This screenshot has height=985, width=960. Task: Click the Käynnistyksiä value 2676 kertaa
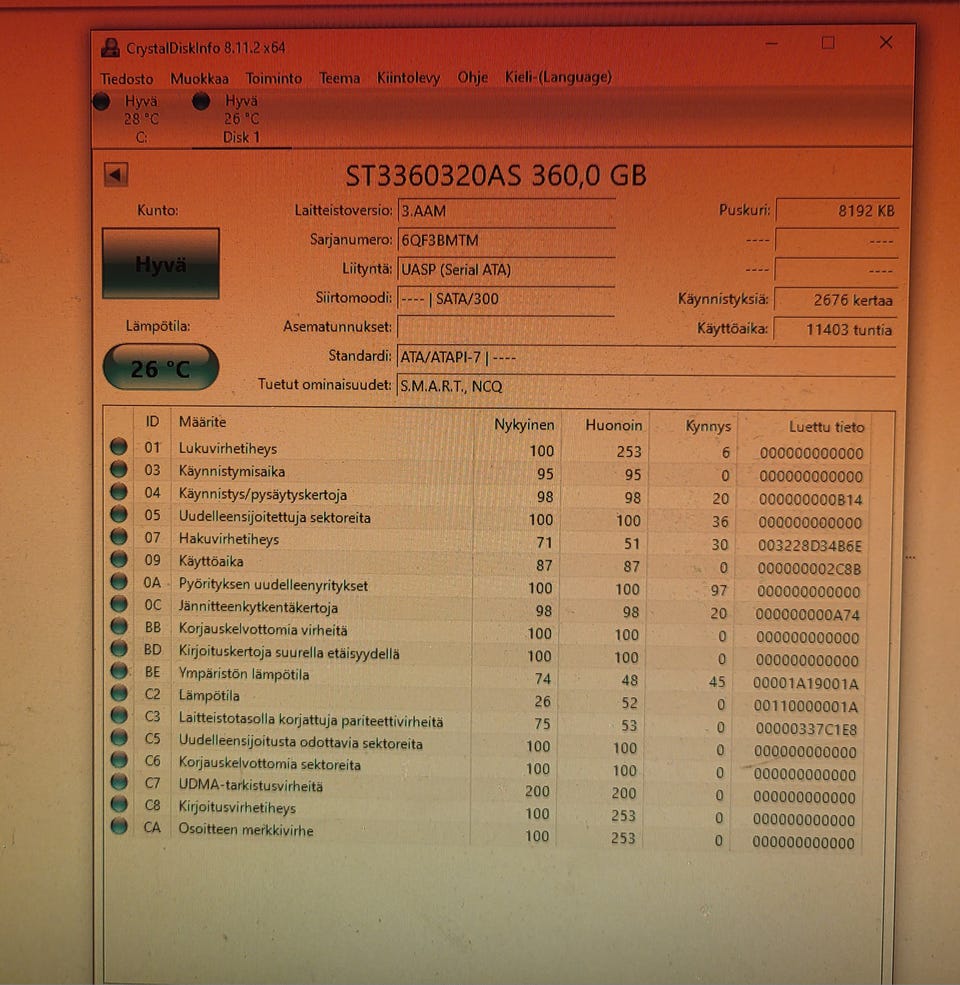(x=836, y=300)
